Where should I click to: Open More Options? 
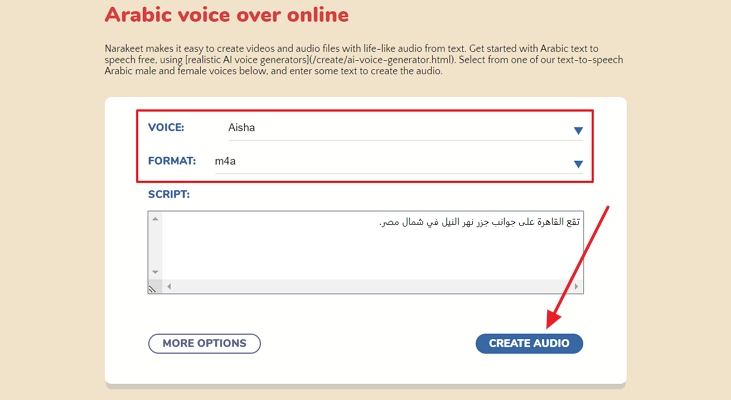click(x=204, y=343)
